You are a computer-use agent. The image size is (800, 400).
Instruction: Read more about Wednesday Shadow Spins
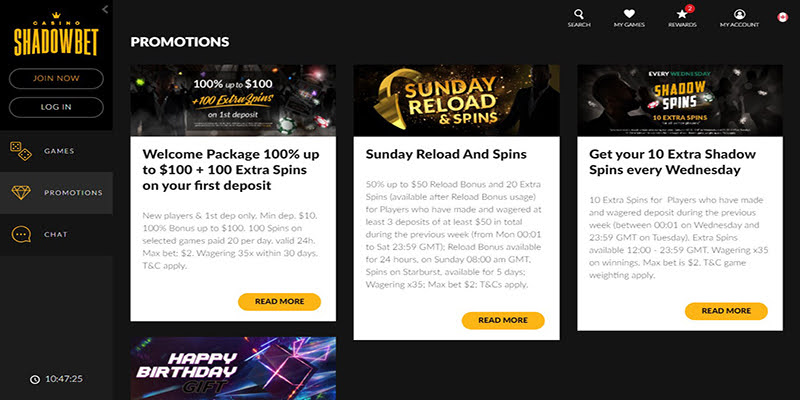pyautogui.click(x=726, y=311)
